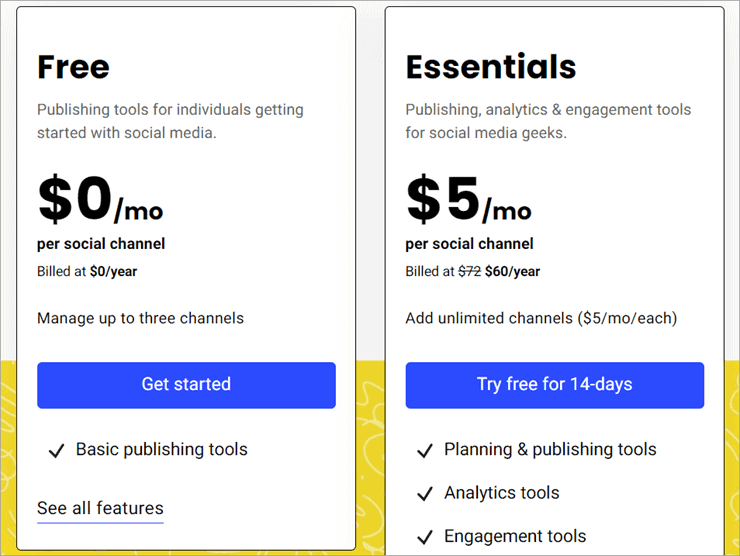The height and width of the screenshot is (556, 740).
Task: Click the Engagement tools checkmark icon
Action: (x=424, y=537)
